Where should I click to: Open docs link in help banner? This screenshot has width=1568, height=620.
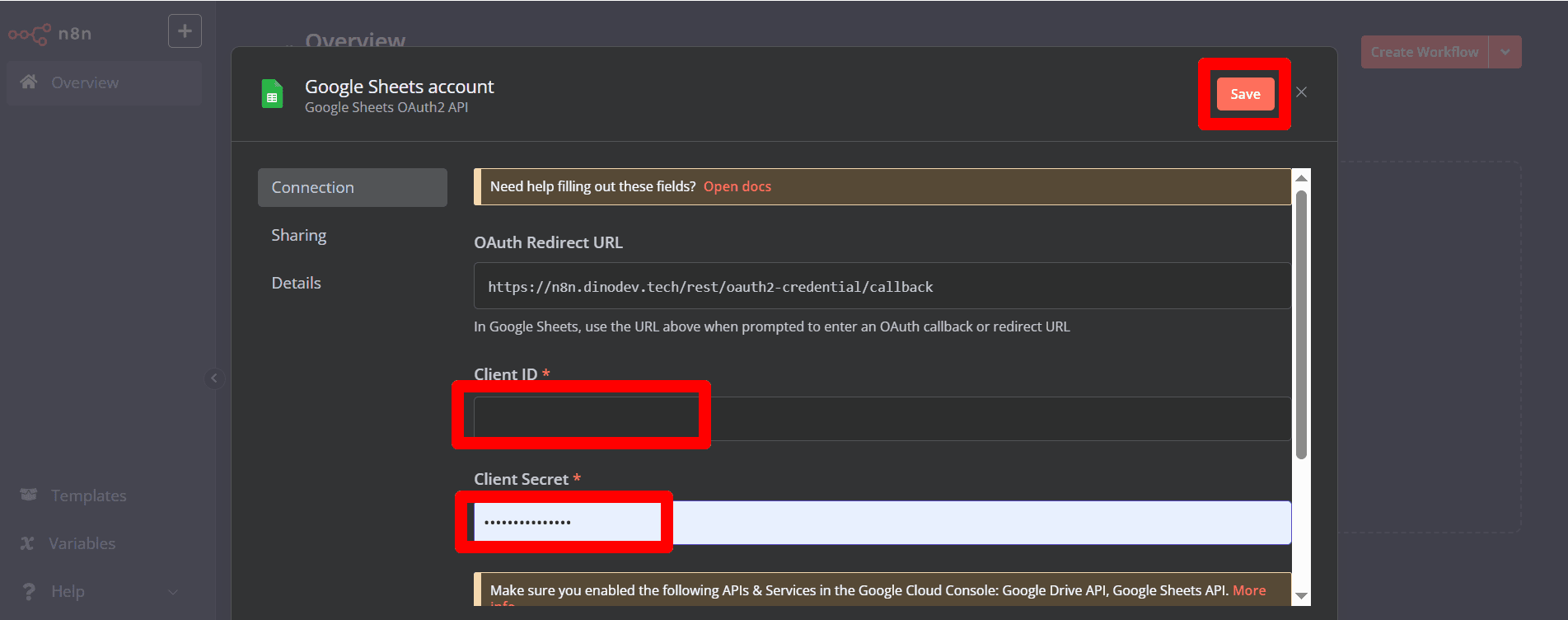(737, 186)
